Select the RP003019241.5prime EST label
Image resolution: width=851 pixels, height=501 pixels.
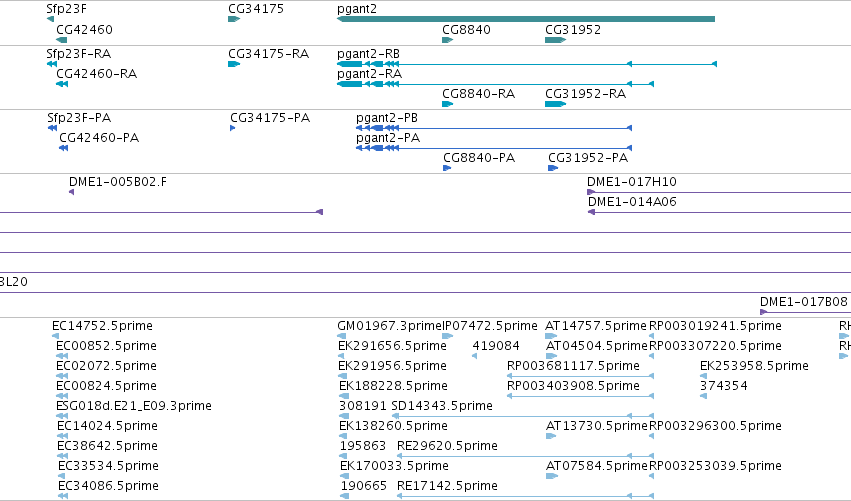pos(715,326)
